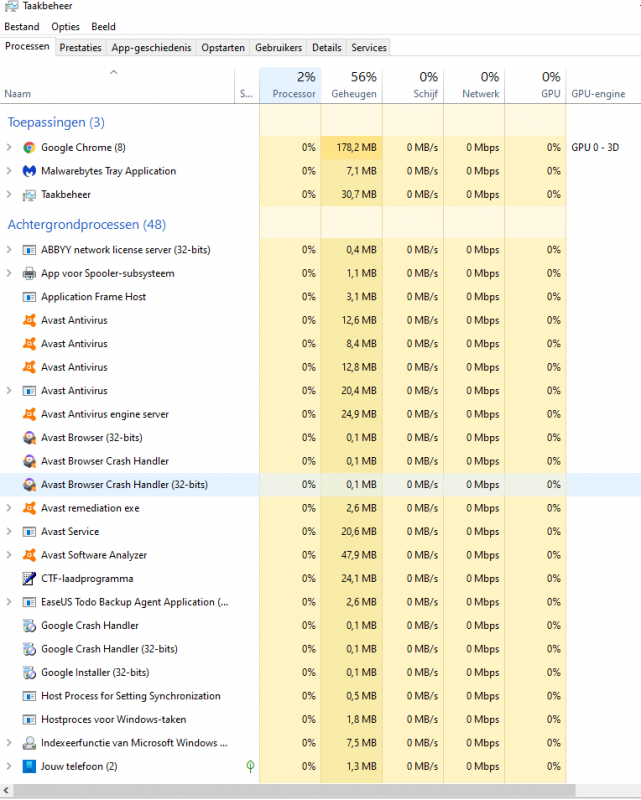Click the Avast Software Analyzer icon
The image size is (641, 800).
point(30,555)
